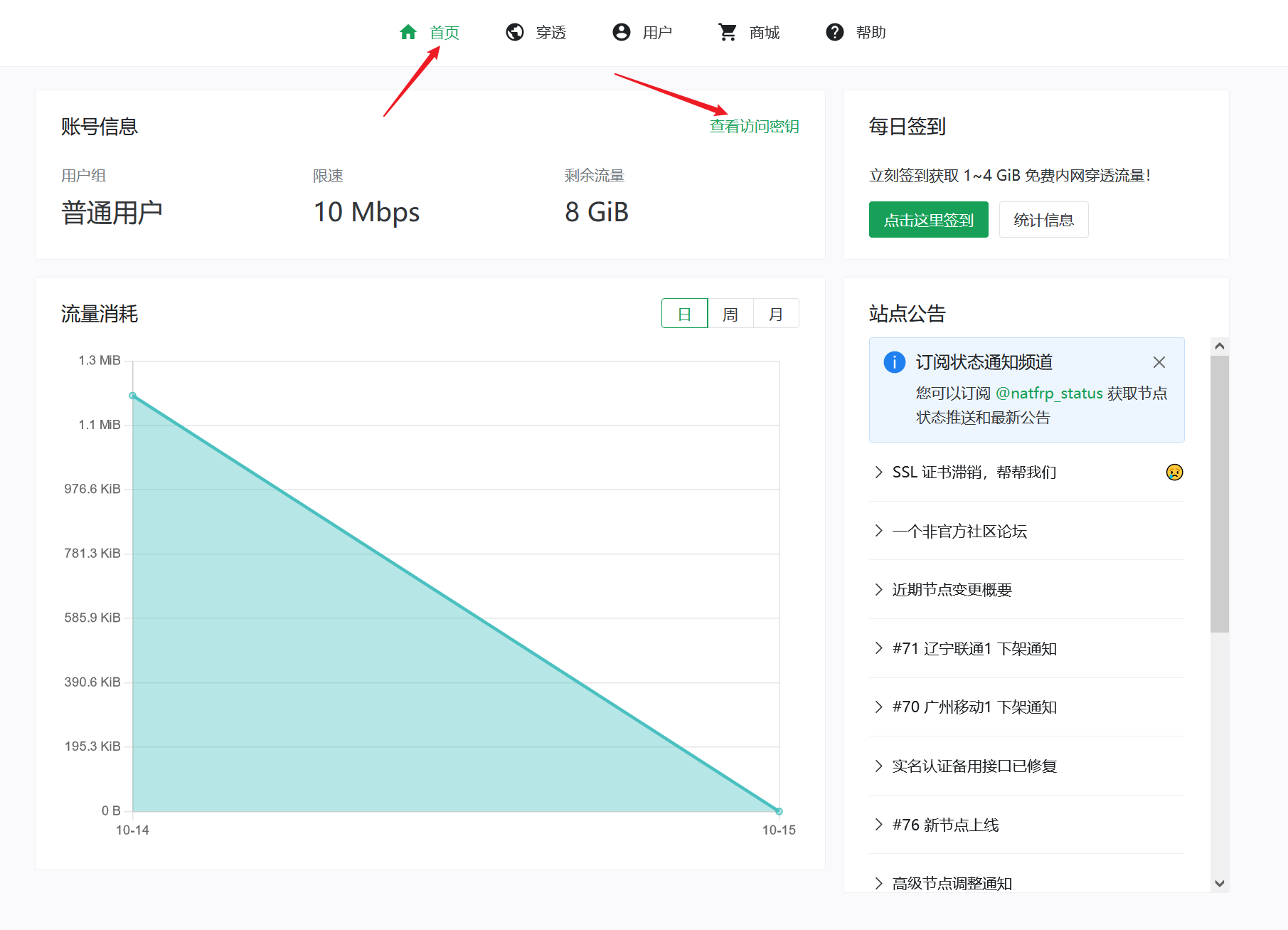This screenshot has height=930, width=1288.
Task: Click the green 点击这里签到 button
Action: point(928,220)
